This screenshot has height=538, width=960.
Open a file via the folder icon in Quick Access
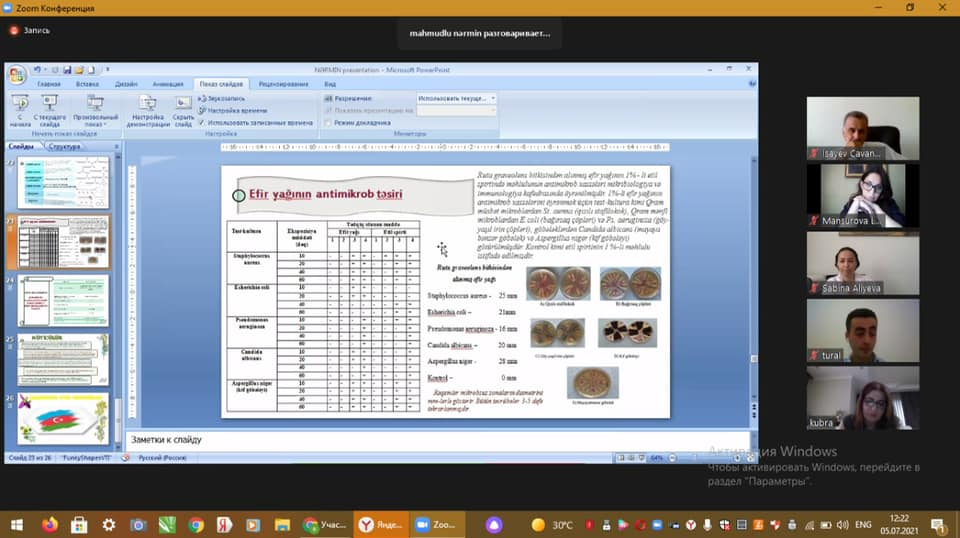click(x=79, y=70)
